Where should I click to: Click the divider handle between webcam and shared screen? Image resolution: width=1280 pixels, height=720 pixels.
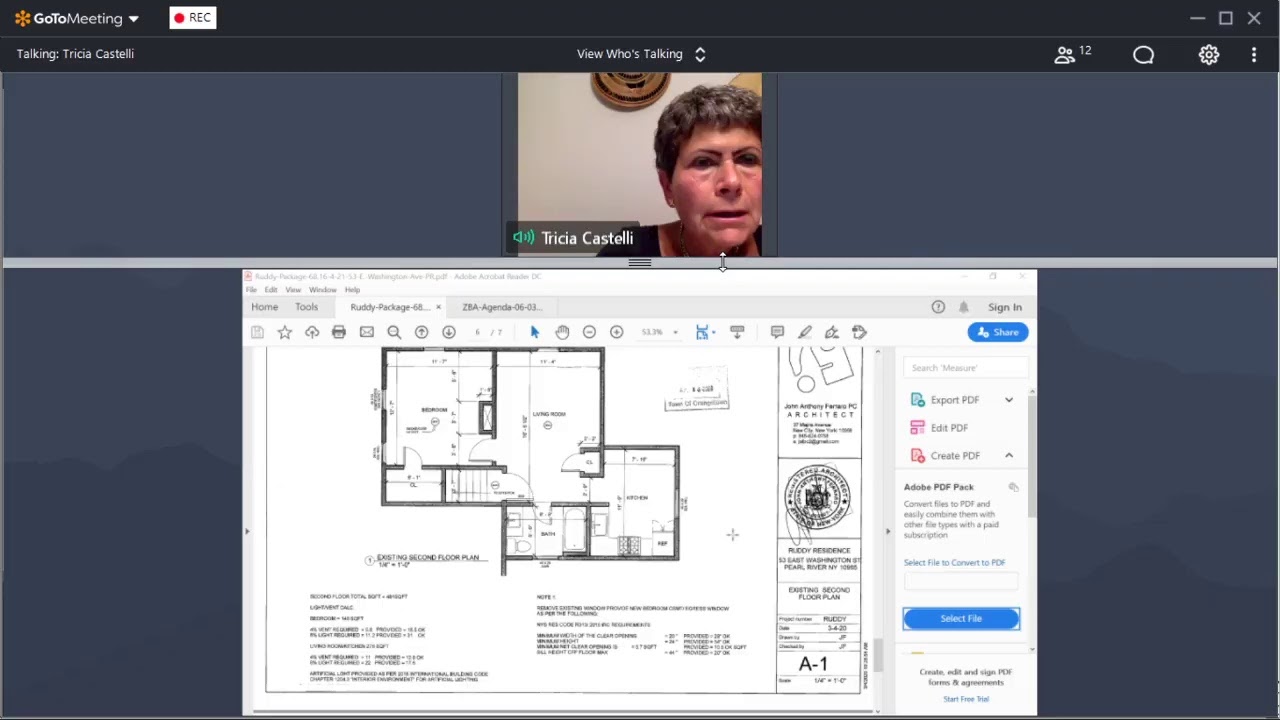point(640,263)
